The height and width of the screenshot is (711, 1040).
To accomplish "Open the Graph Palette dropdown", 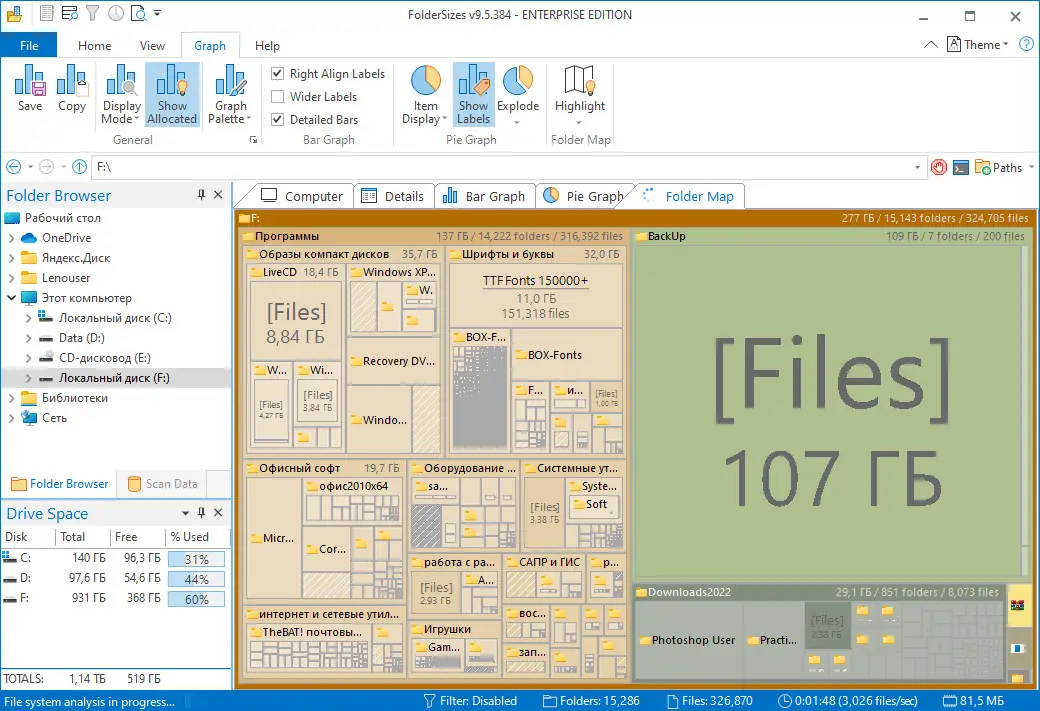I will (x=230, y=94).
